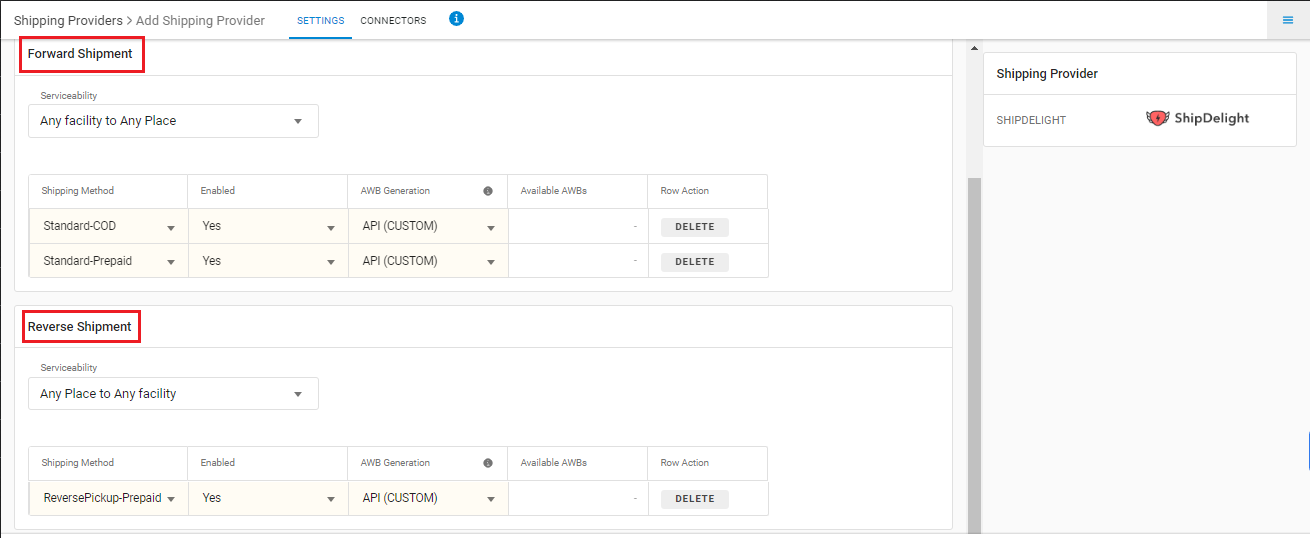
Task: Open AWB Generation dropdown for Standard-Prepaid
Action: pyautogui.click(x=428, y=261)
